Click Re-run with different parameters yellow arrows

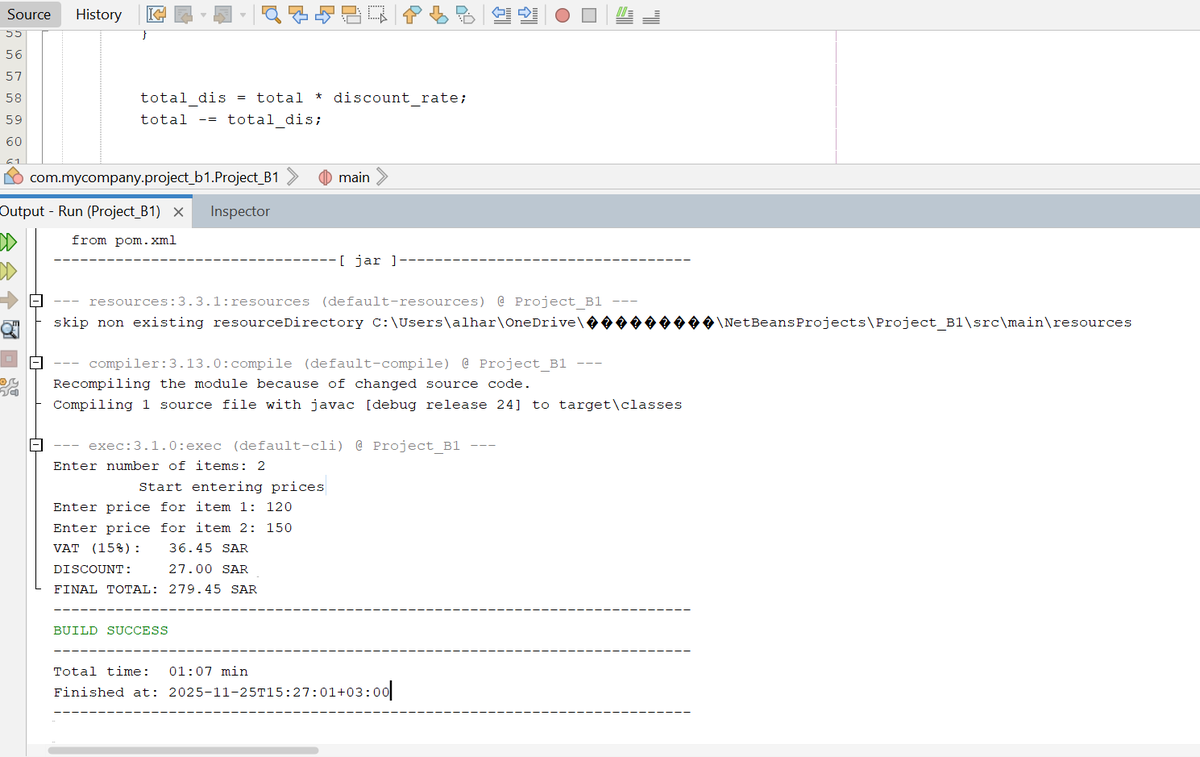(9, 271)
